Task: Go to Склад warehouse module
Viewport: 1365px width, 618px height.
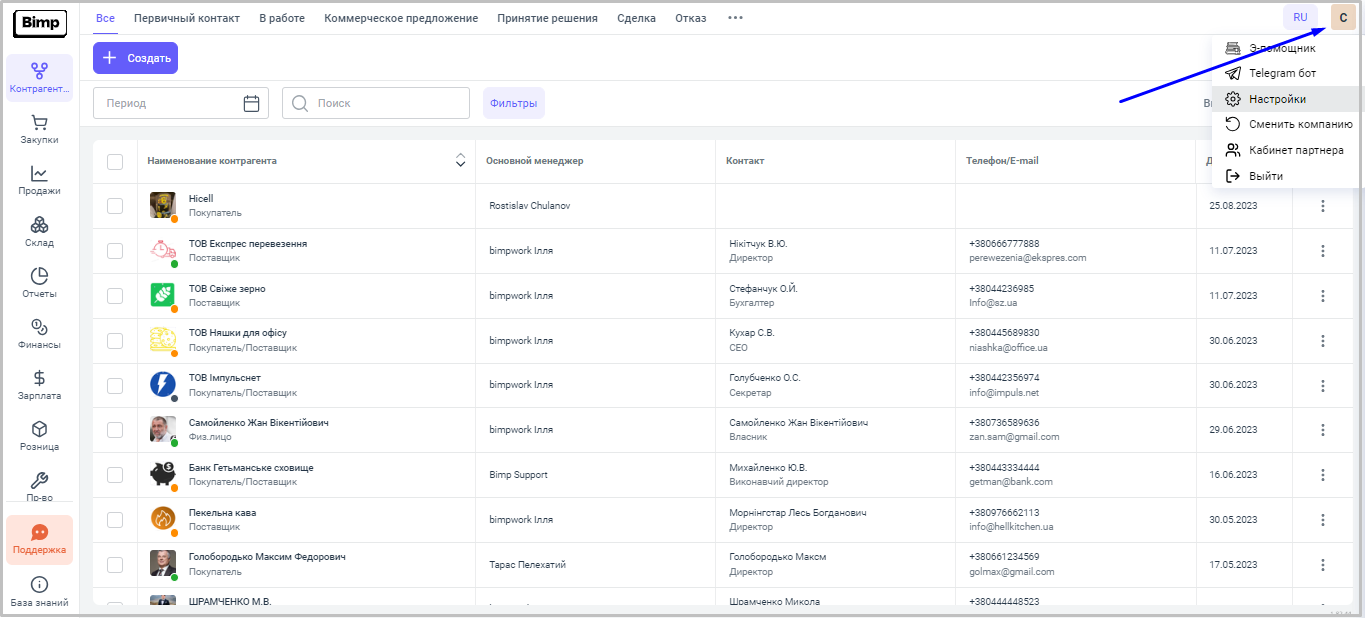Action: tap(39, 232)
